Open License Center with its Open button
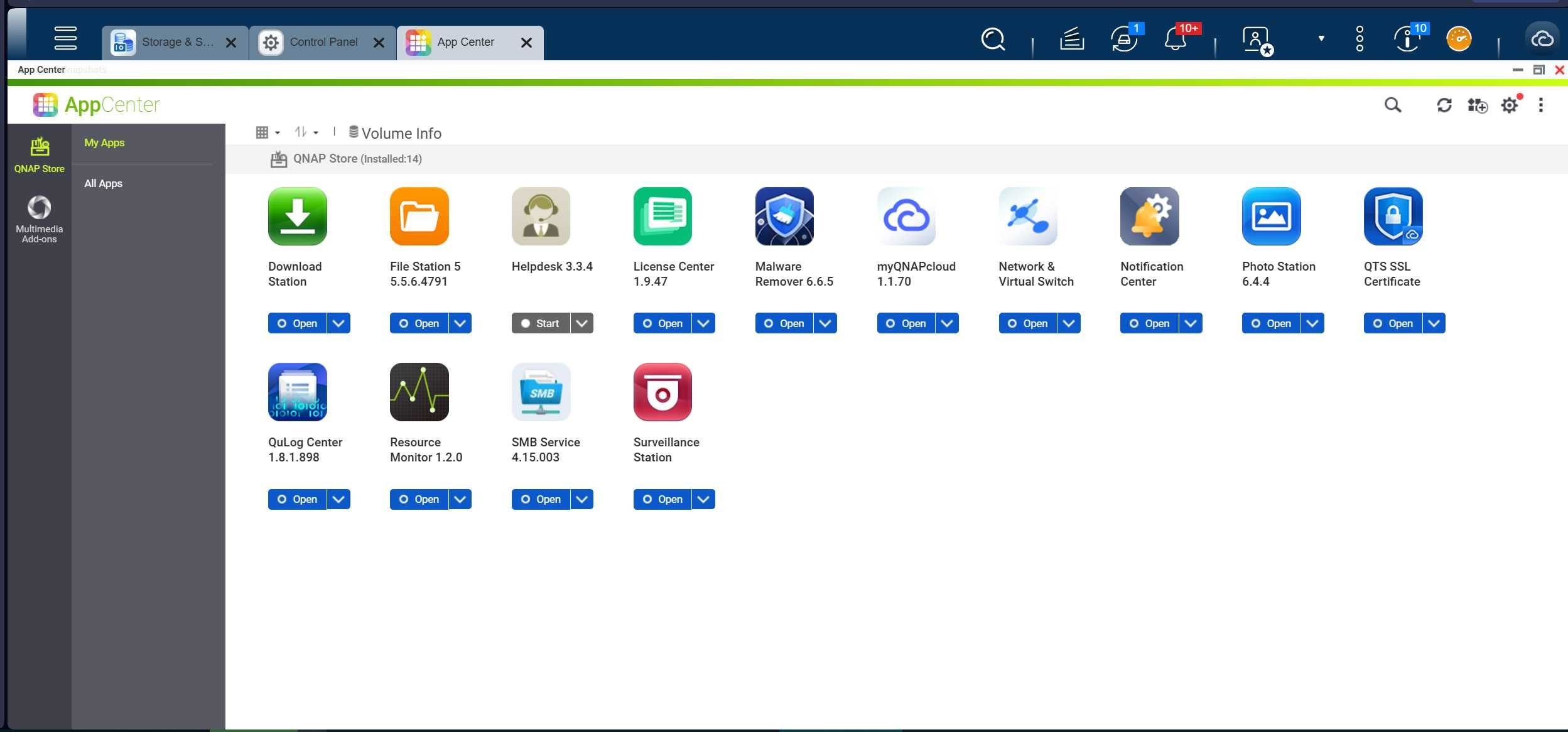Image resolution: width=1568 pixels, height=732 pixels. click(662, 323)
